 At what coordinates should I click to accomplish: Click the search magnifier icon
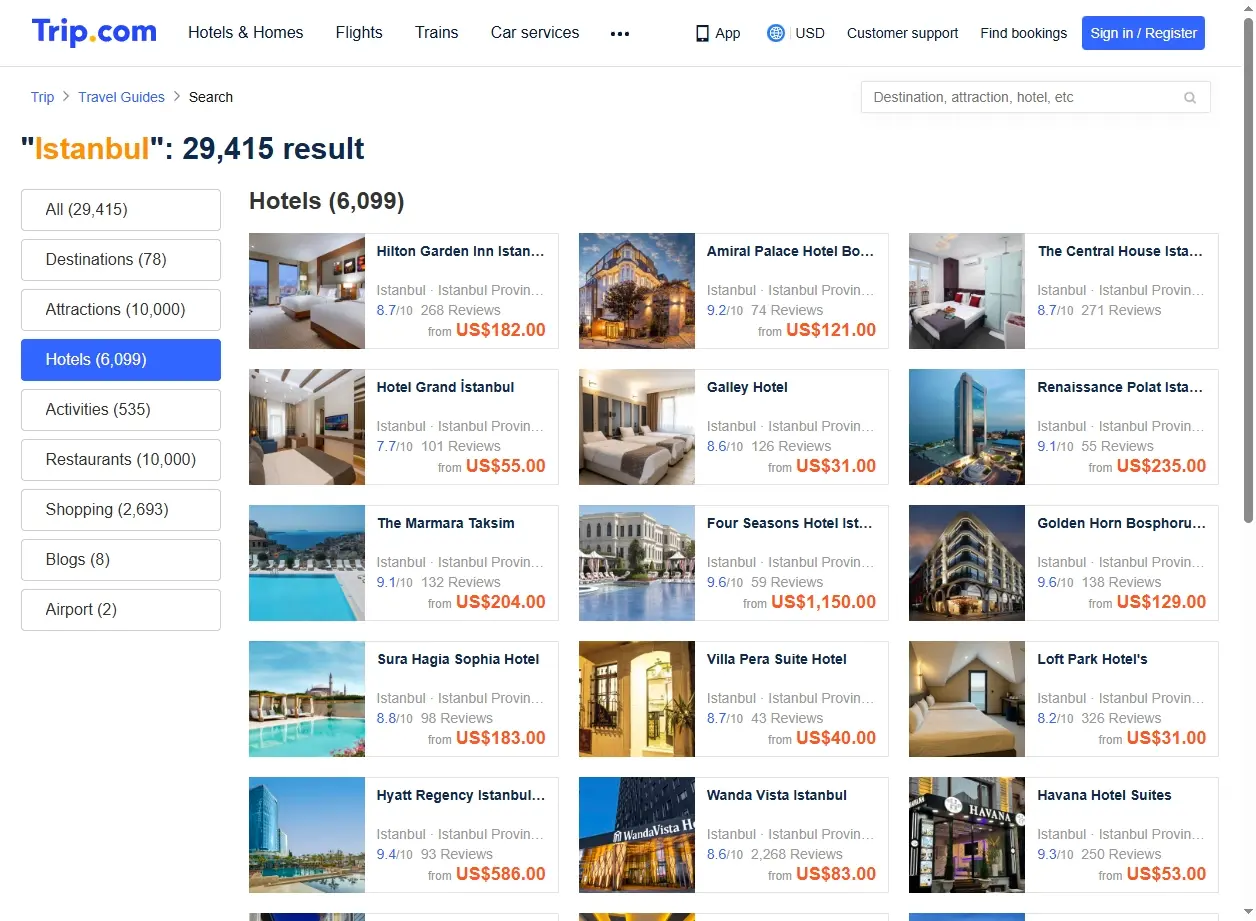click(x=1190, y=97)
